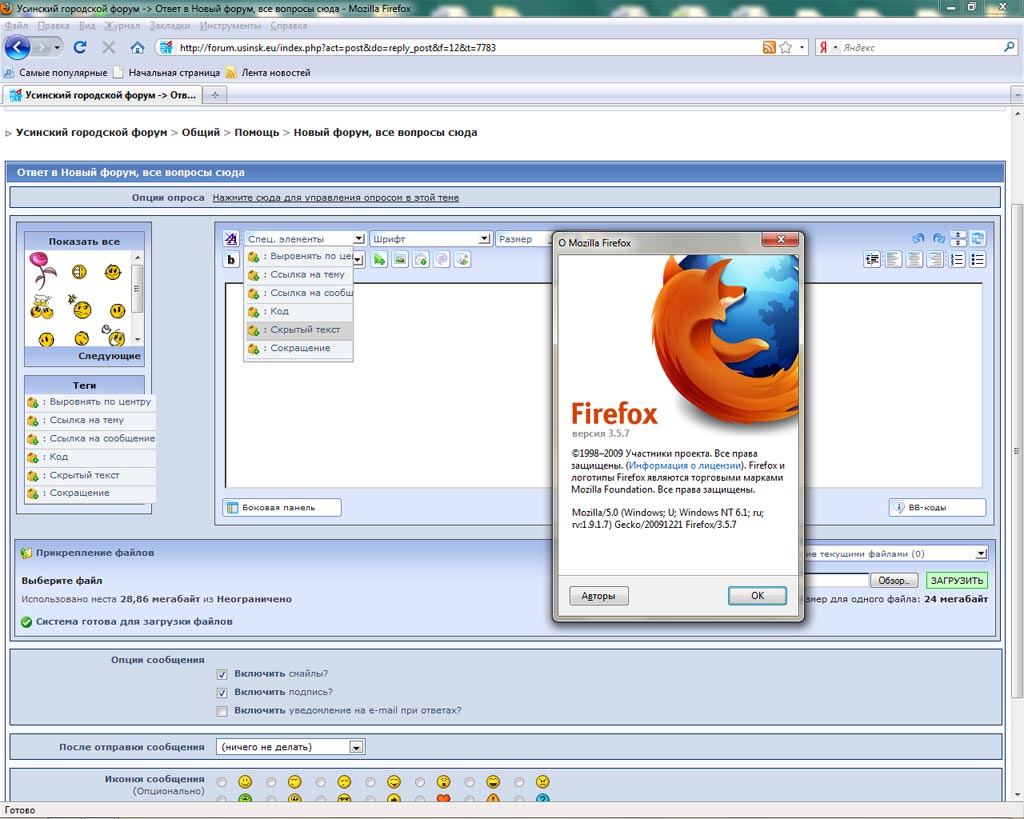Screen dimensions: 1024x819
Task: Click the Firefox reload page icon
Action: (81, 47)
